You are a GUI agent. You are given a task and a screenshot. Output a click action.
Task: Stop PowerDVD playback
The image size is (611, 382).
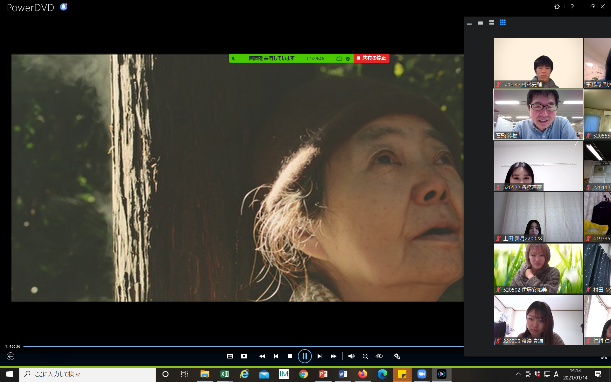pos(290,356)
